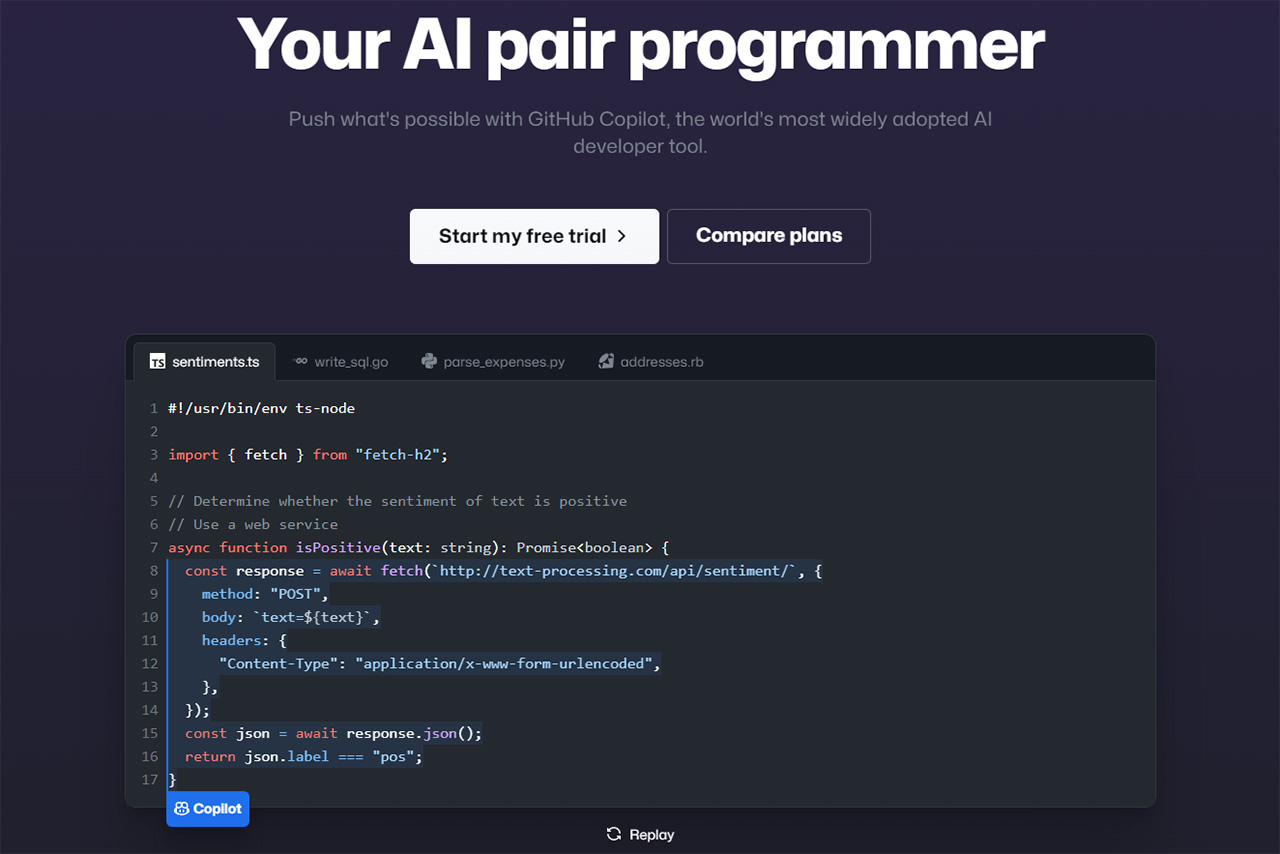Image resolution: width=1280 pixels, height=854 pixels.
Task: Click the Go gopher icon beside write_sql.go
Action: (x=300, y=362)
